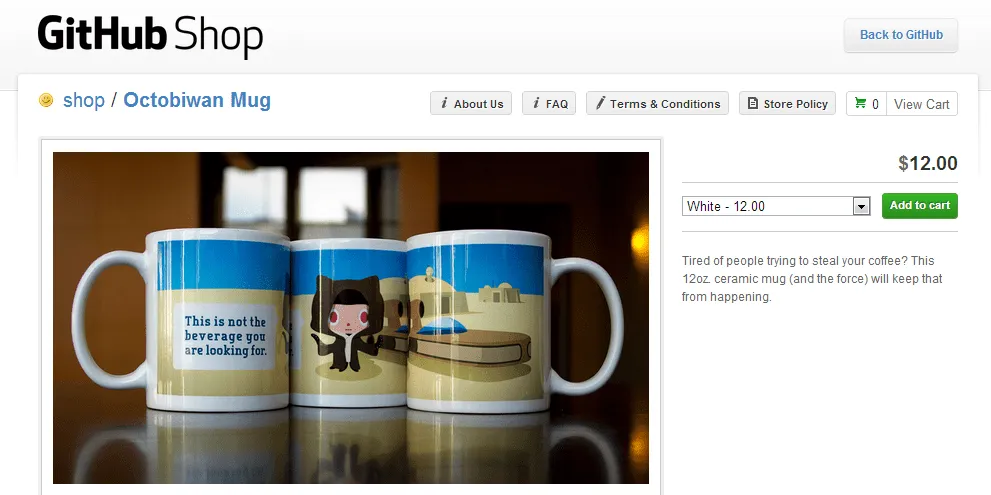
Task: Add the mug to cart
Action: (x=920, y=205)
